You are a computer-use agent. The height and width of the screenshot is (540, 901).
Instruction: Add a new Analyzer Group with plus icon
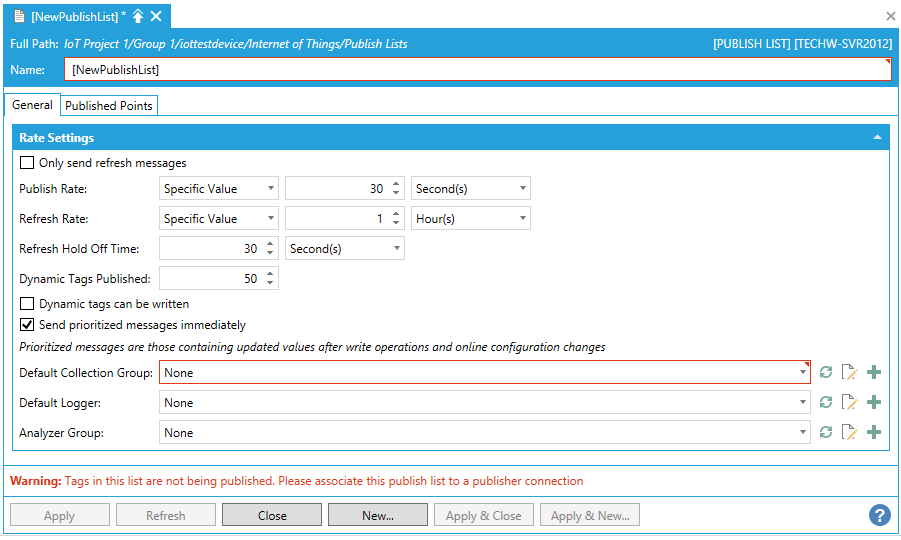point(874,433)
